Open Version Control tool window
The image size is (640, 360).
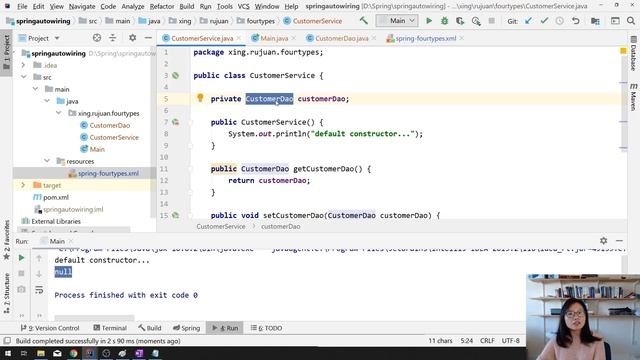(50, 328)
